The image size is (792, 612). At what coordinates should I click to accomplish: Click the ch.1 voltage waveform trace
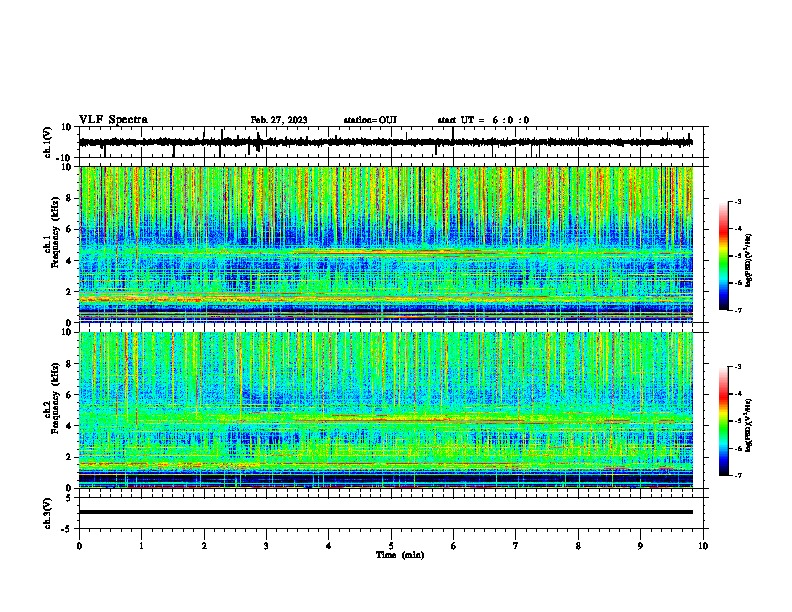(386, 142)
